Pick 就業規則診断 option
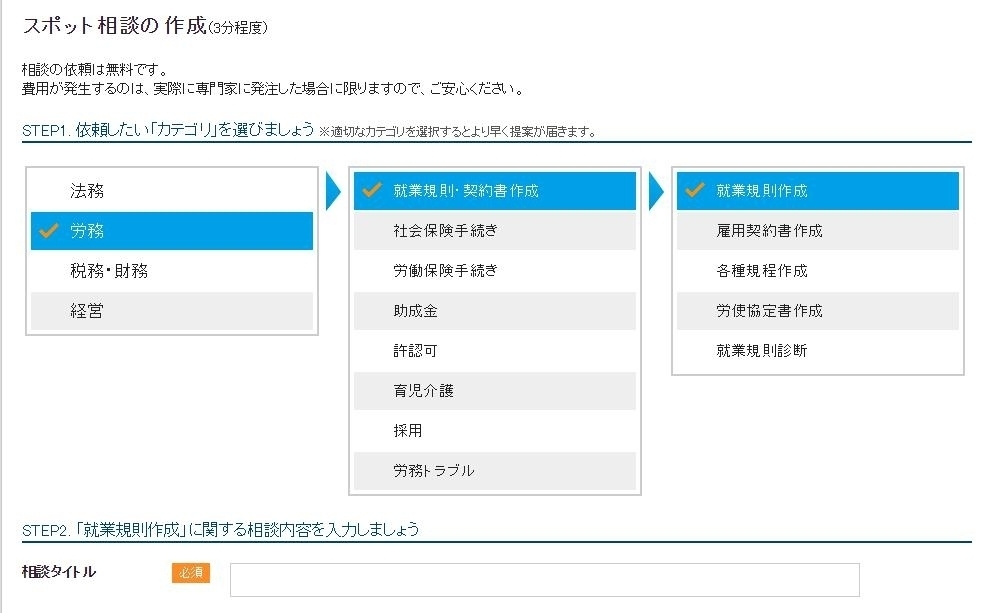This screenshot has height=613, width=982. [x=818, y=351]
